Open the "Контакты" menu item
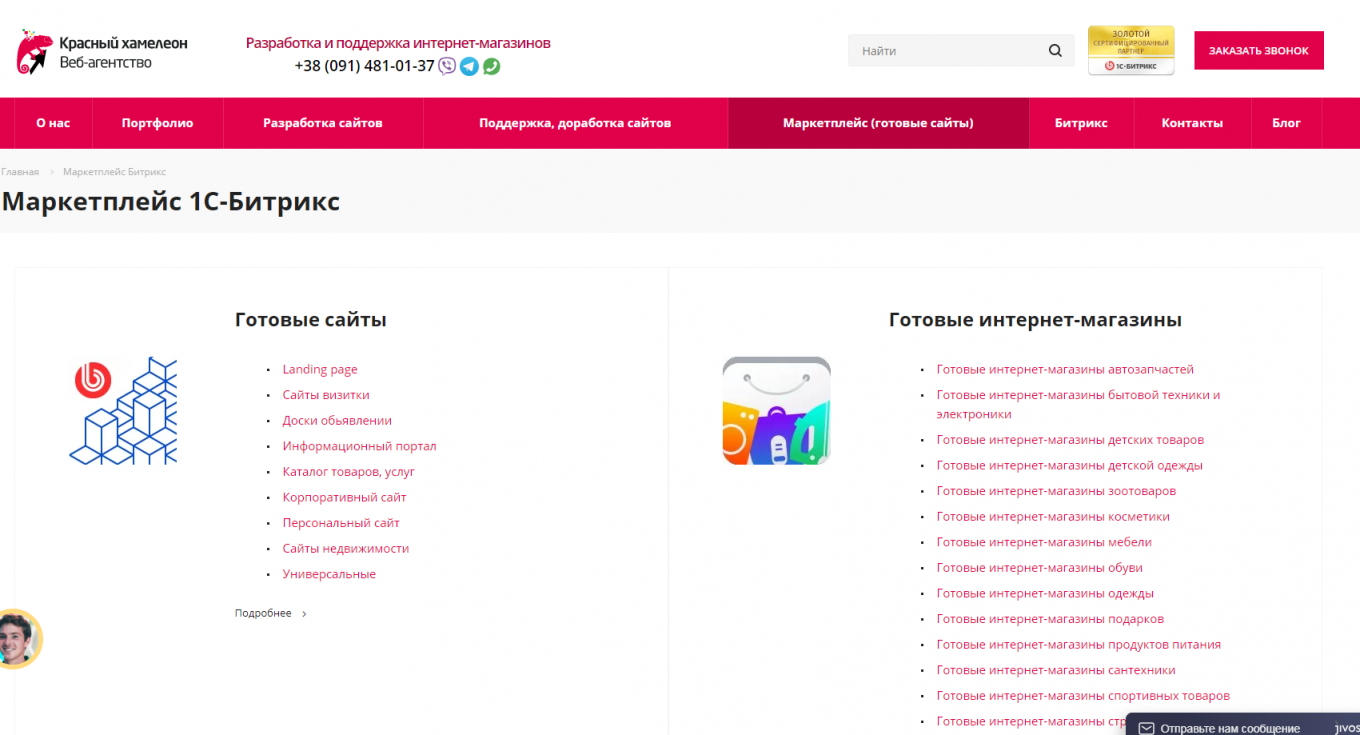Viewport: 1360px width, 735px height. point(1192,123)
